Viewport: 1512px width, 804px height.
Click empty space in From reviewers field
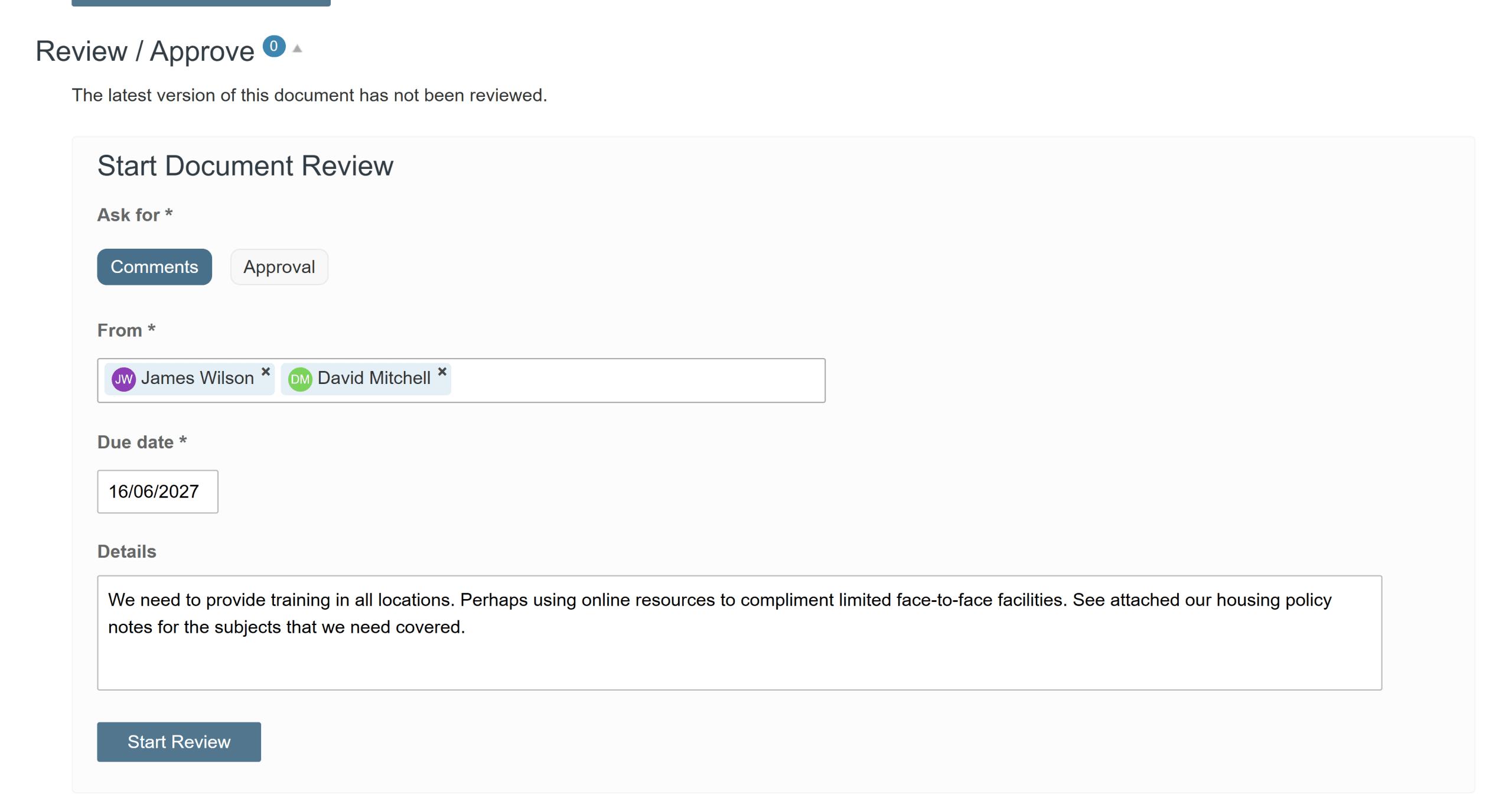click(x=637, y=380)
